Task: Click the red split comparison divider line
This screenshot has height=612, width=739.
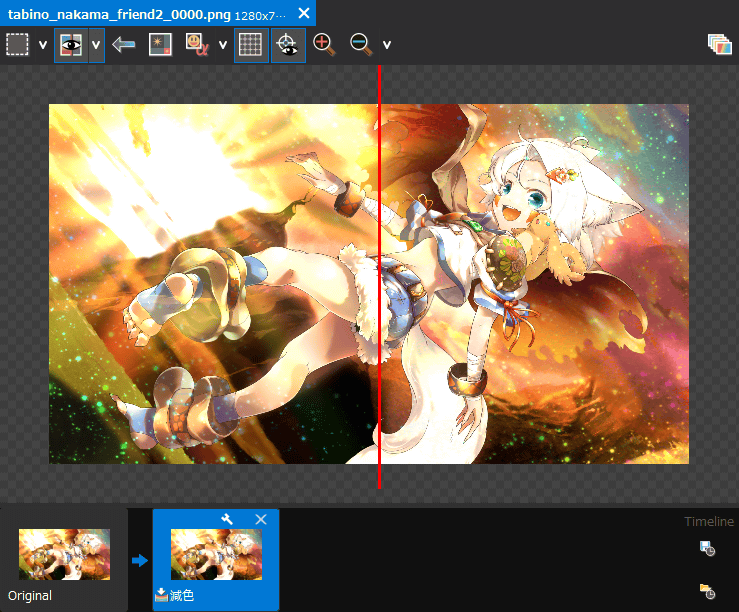Action: tap(379, 277)
